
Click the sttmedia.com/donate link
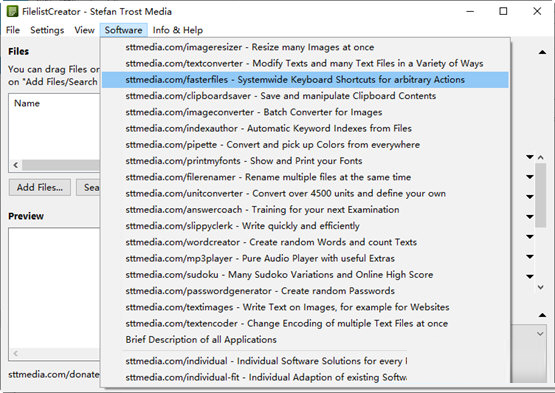point(54,375)
